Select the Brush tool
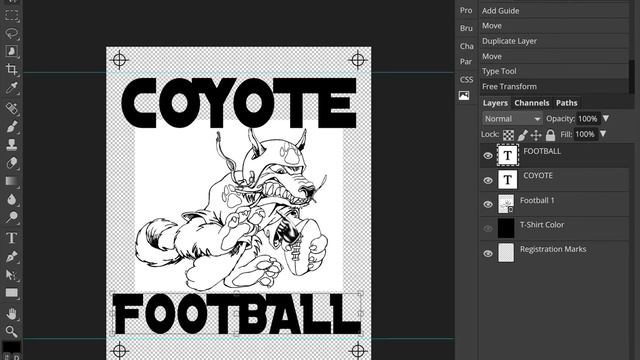 point(11,126)
